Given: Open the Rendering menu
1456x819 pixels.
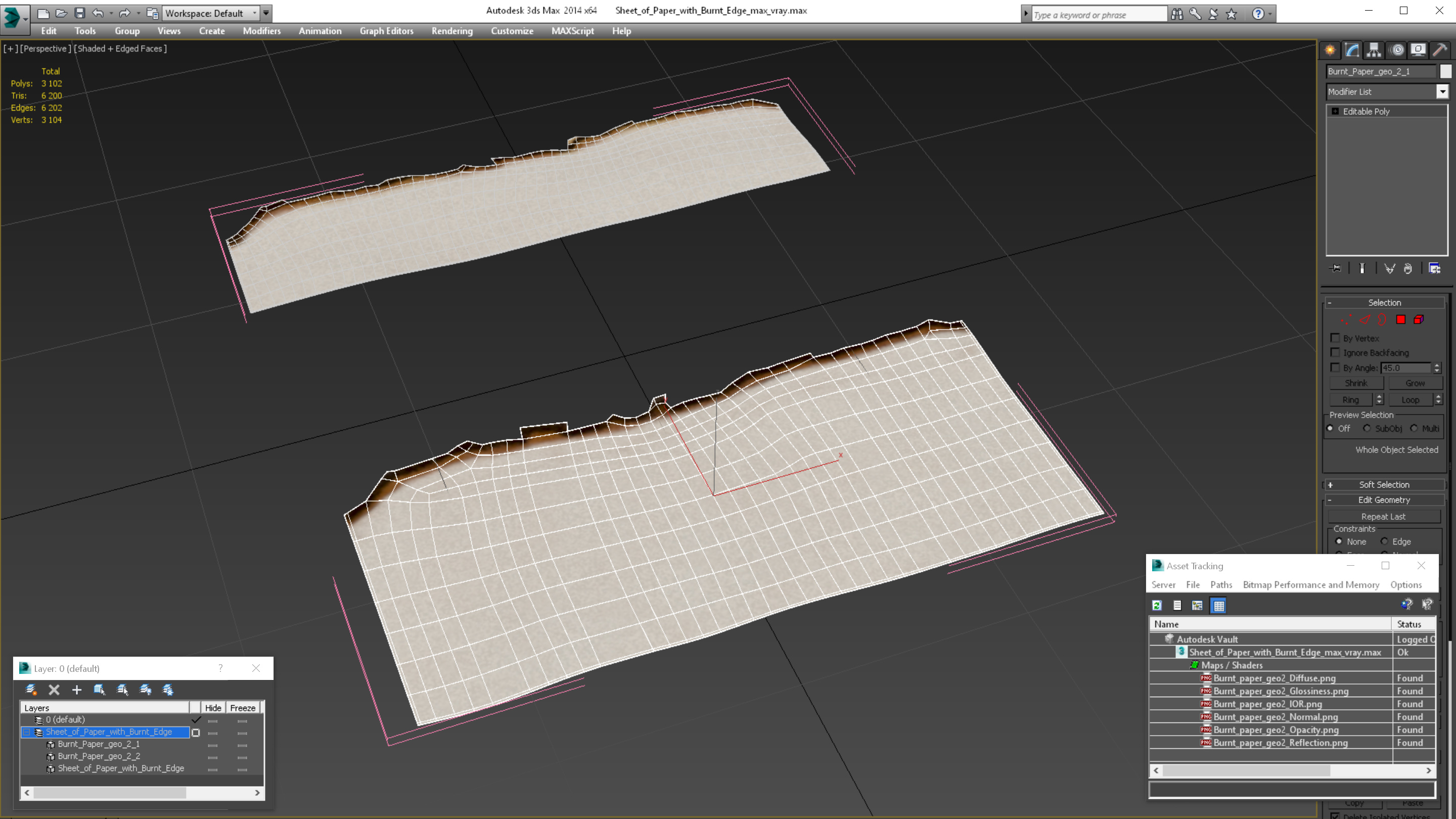Looking at the screenshot, I should (x=451, y=31).
